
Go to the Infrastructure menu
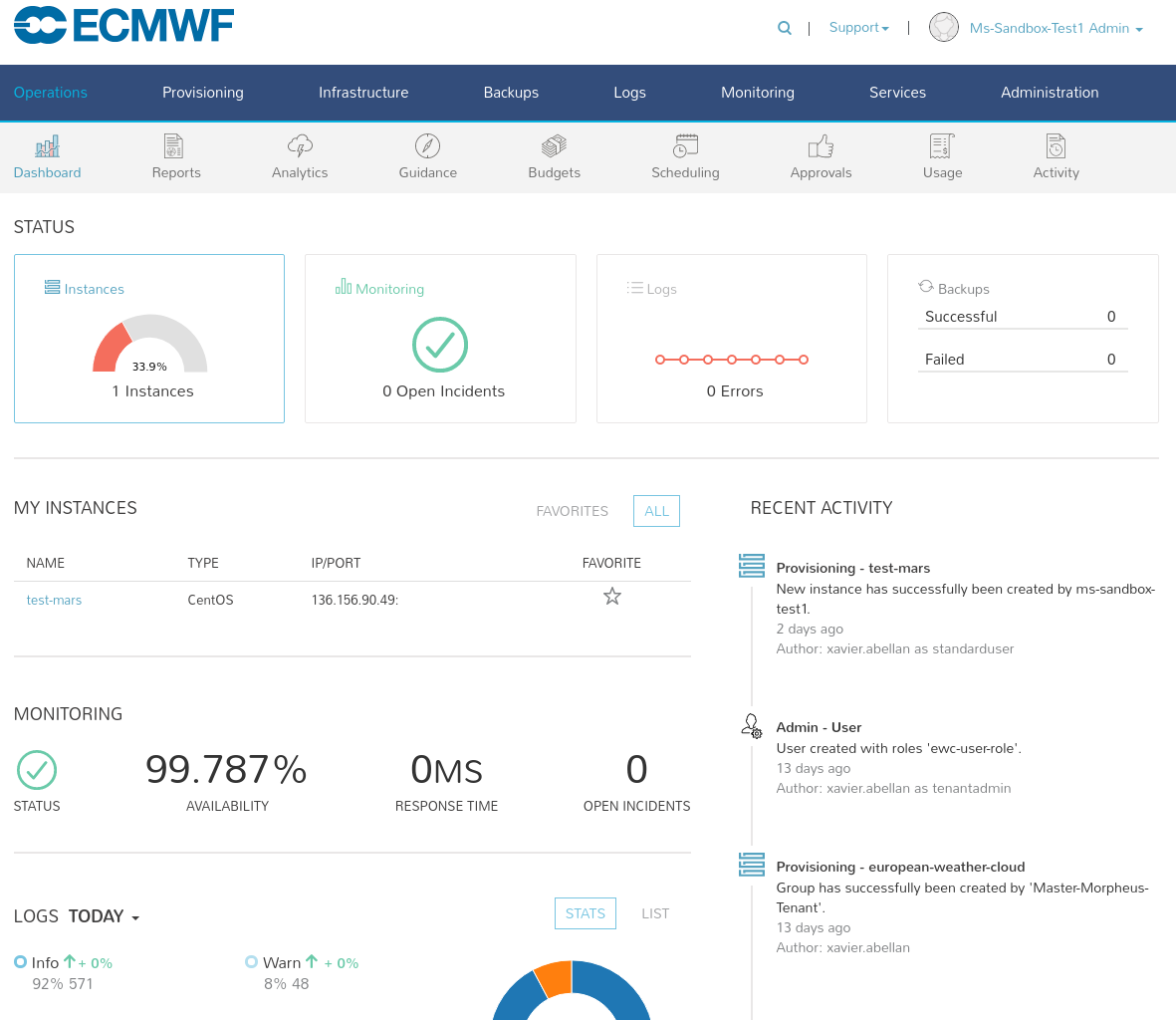coord(363,93)
